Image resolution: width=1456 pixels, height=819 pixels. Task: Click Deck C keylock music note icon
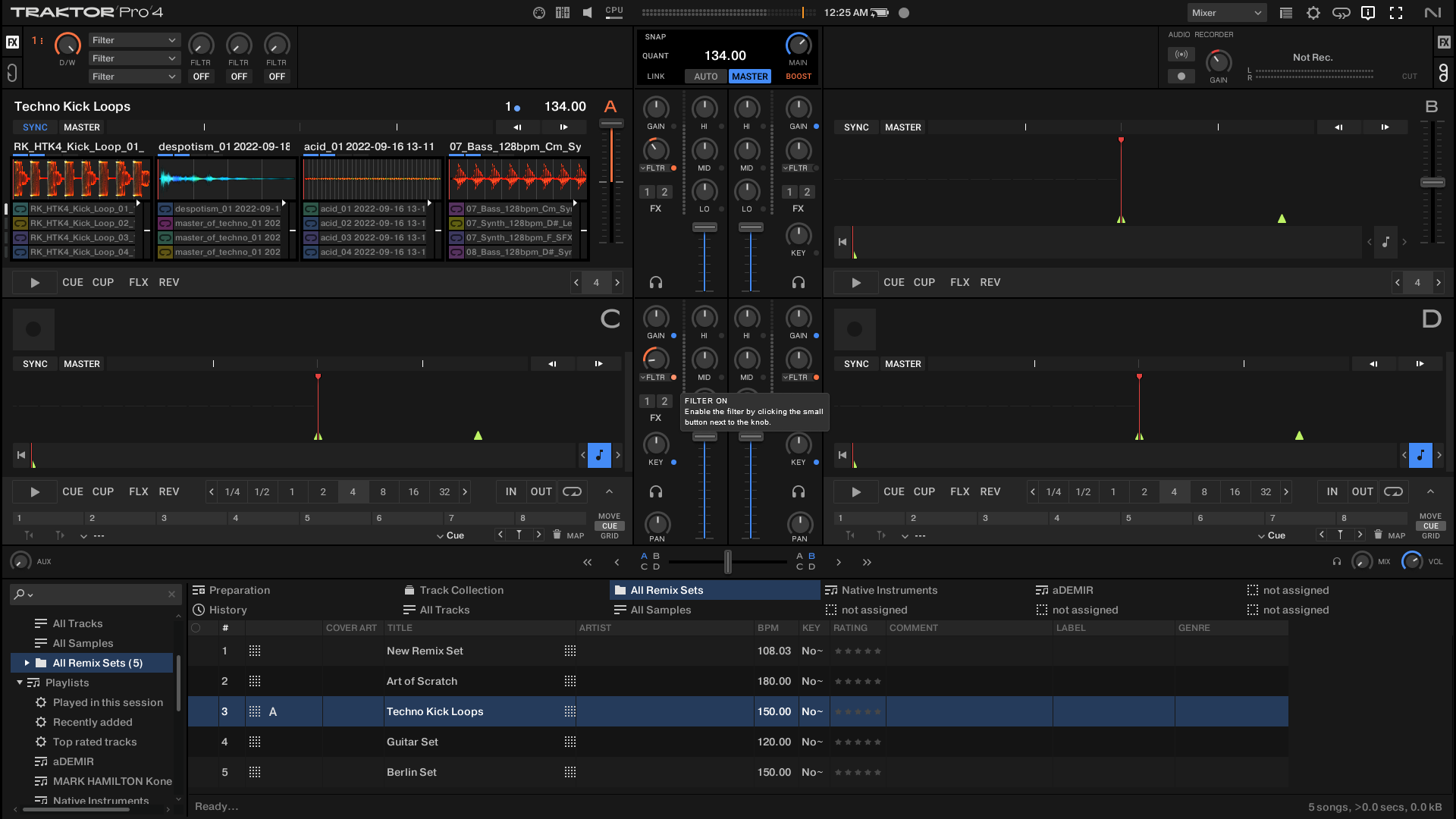pos(599,455)
